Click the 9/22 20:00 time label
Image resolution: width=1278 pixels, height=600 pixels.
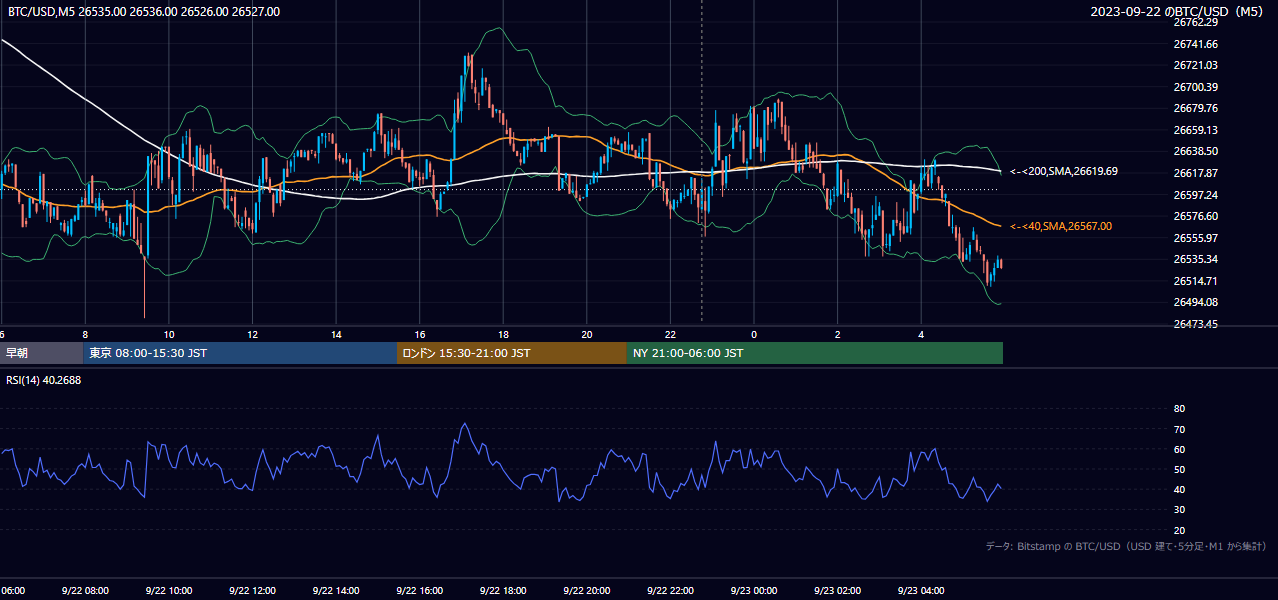pos(587,591)
